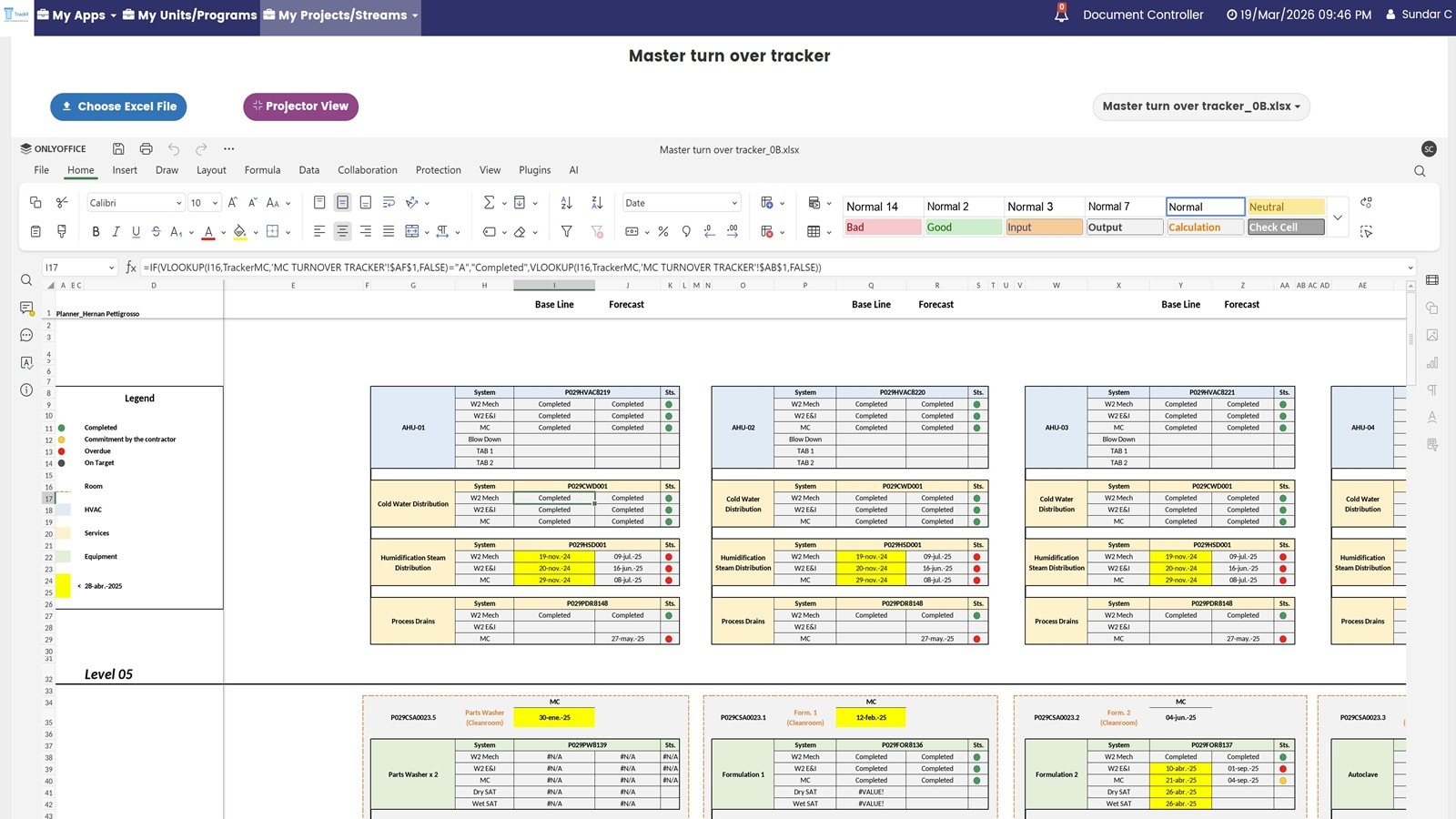Screen dimensions: 1456x819
Task: Open the Calibri font name dropdown
Action: click(x=136, y=203)
